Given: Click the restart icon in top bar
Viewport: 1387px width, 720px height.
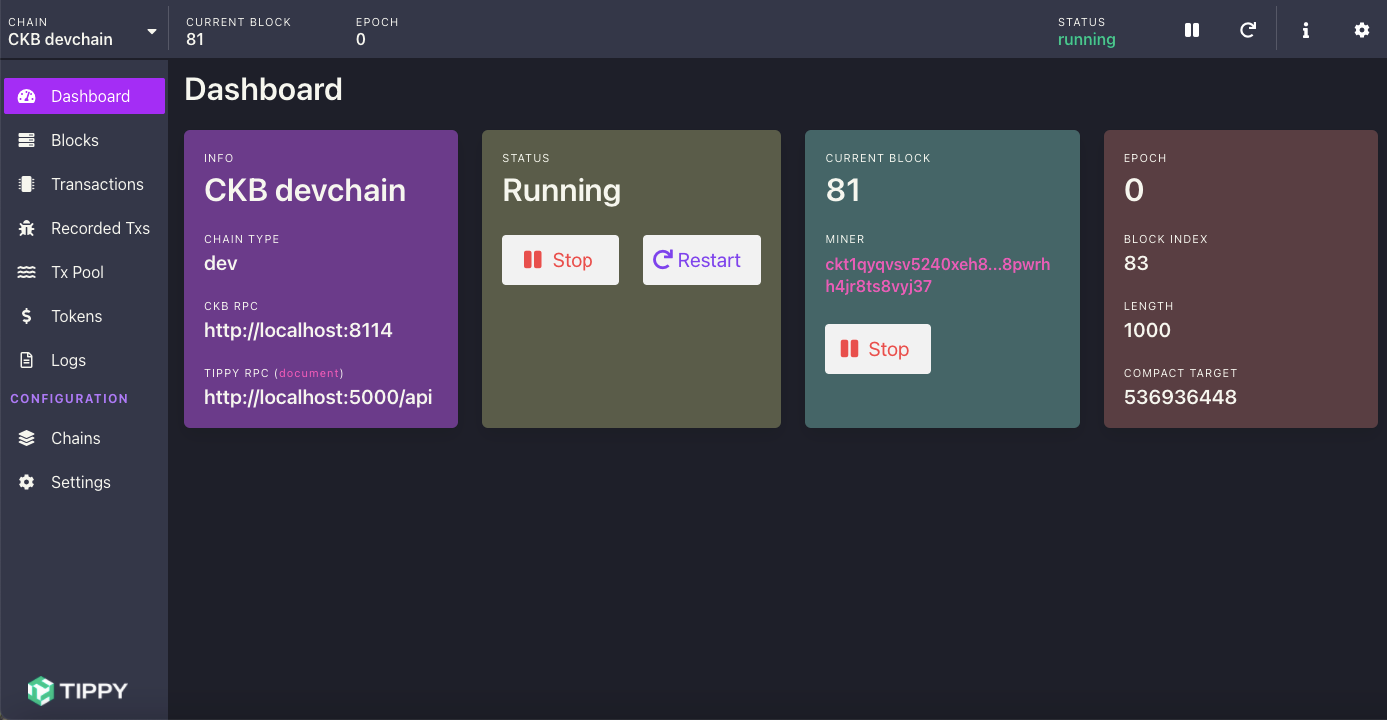Looking at the screenshot, I should point(1248,30).
